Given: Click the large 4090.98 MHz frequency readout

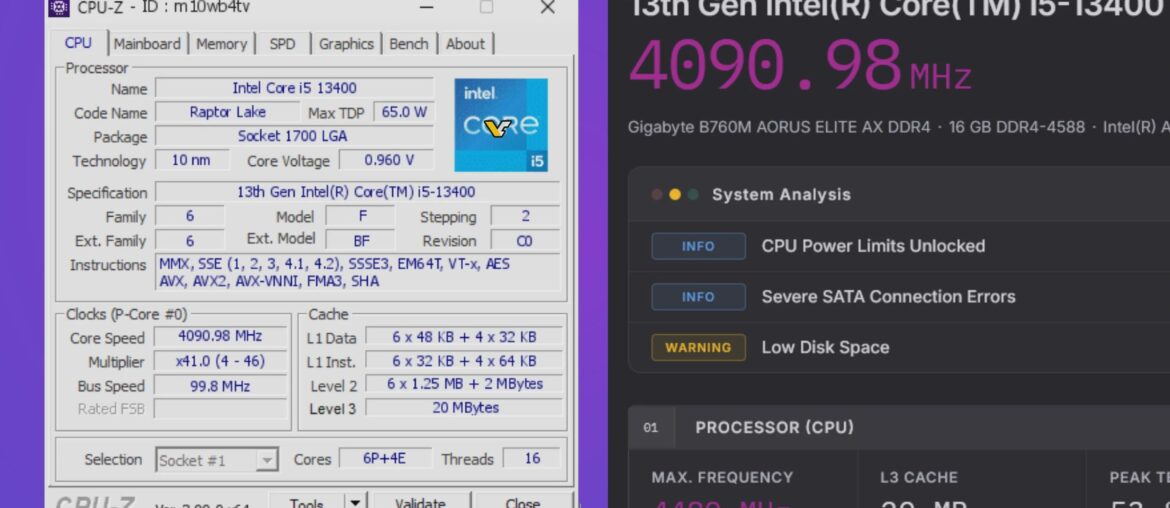Looking at the screenshot, I should [x=801, y=66].
